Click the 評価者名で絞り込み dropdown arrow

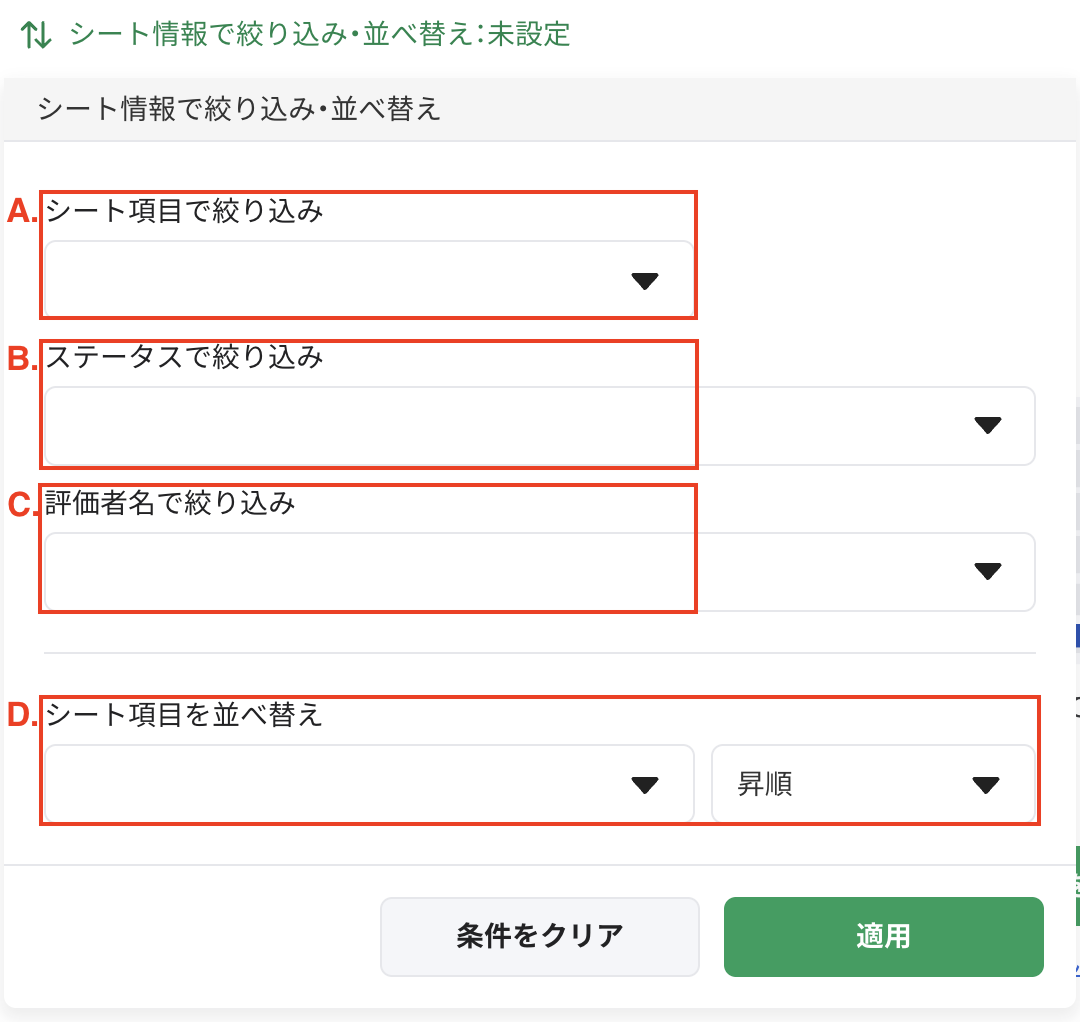pyautogui.click(x=987, y=572)
